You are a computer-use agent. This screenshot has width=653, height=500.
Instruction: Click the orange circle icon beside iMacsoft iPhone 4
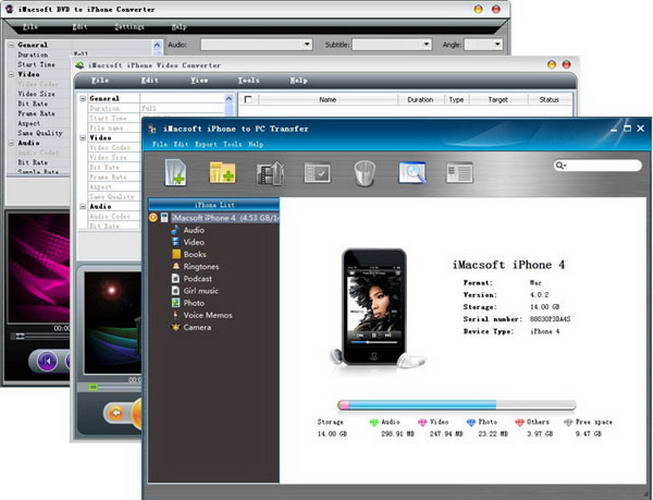point(153,217)
